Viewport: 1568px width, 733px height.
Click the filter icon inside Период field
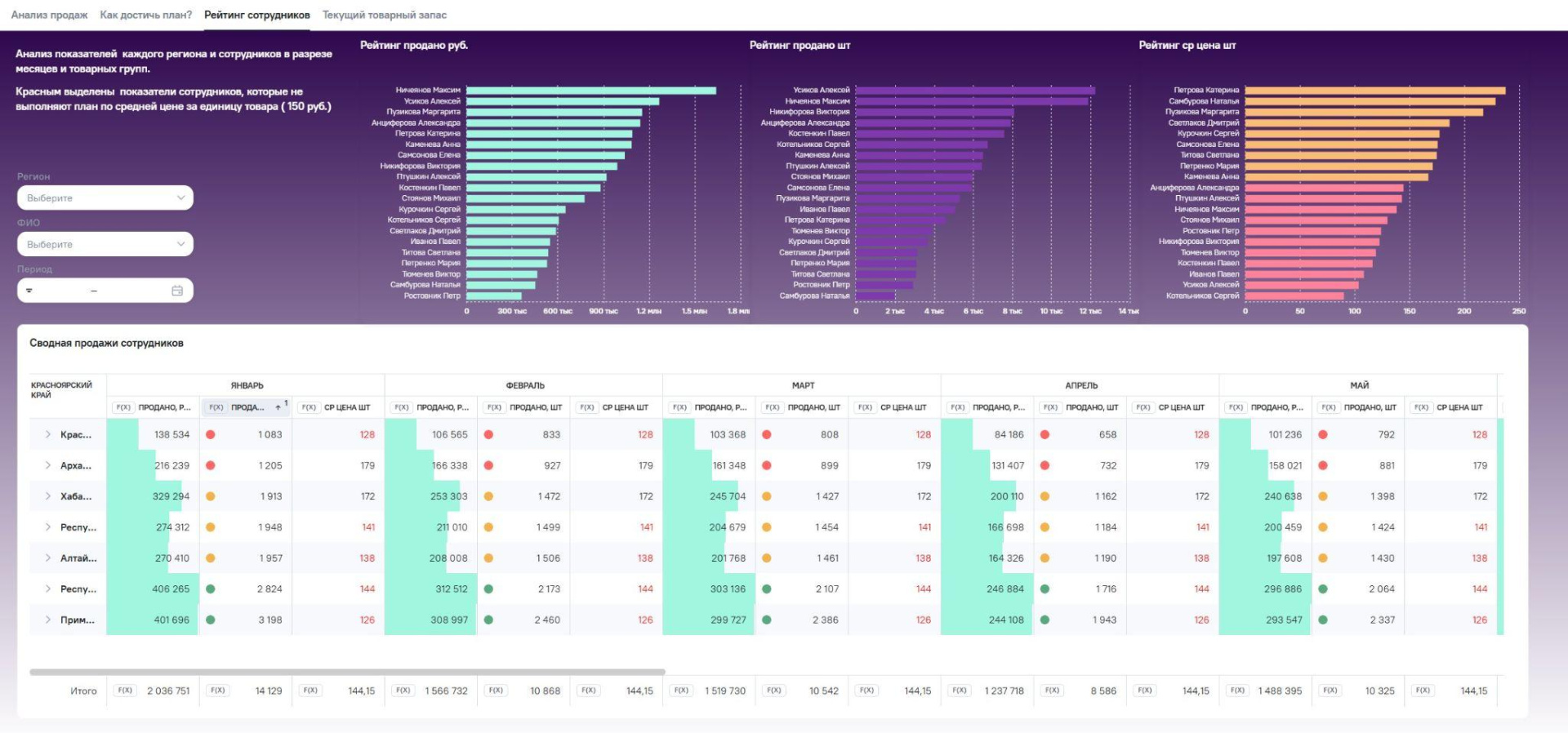pyautogui.click(x=29, y=291)
